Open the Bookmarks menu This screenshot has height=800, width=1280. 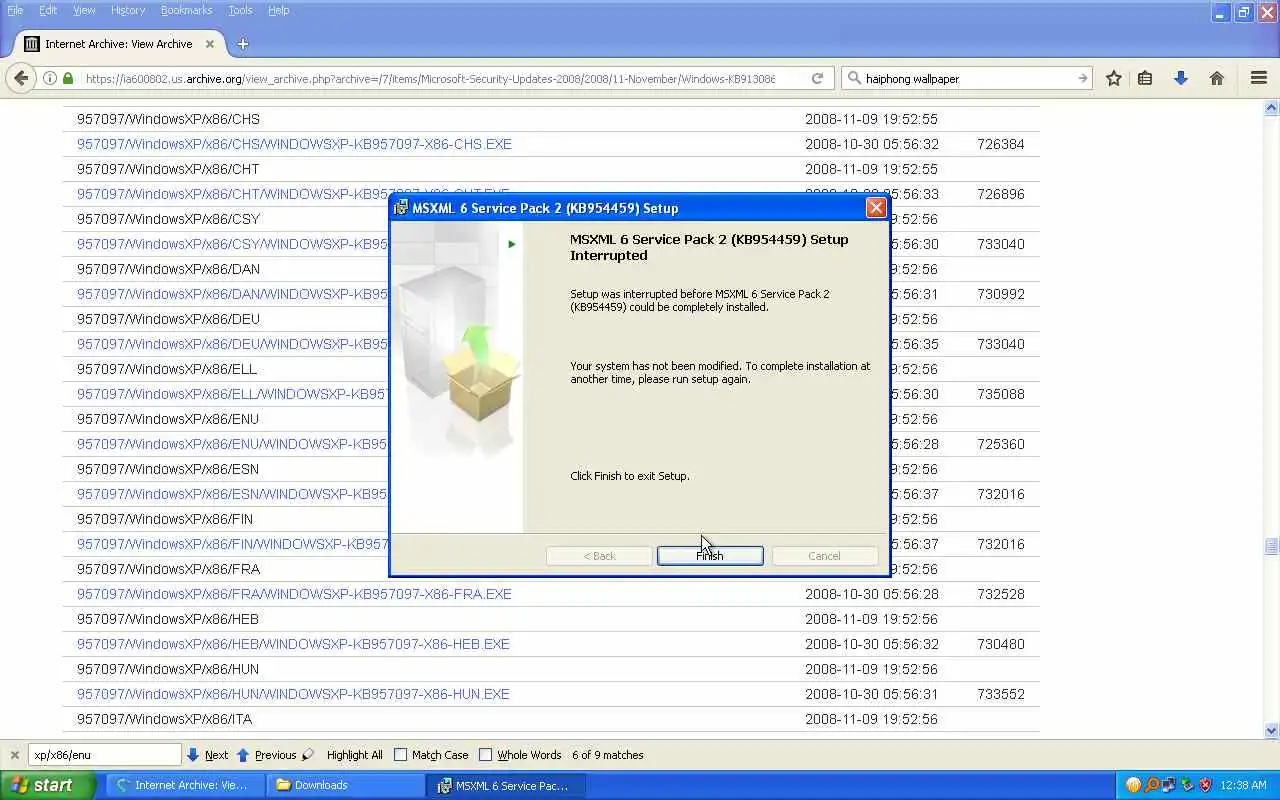coord(186,10)
